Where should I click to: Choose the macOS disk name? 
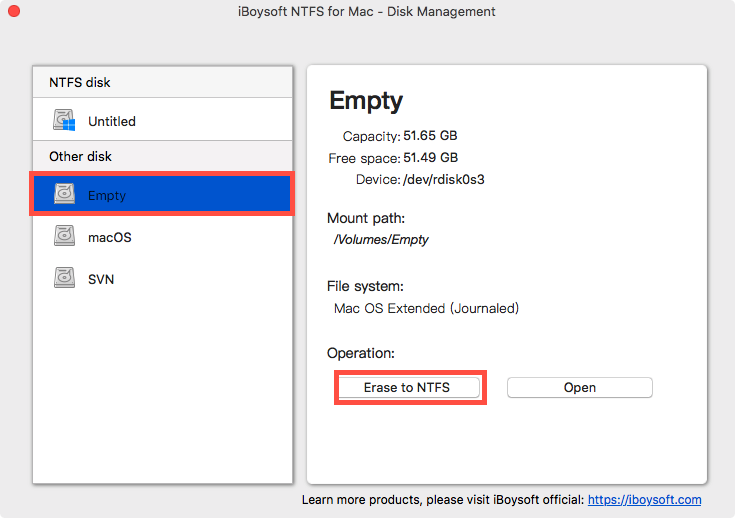(x=110, y=237)
